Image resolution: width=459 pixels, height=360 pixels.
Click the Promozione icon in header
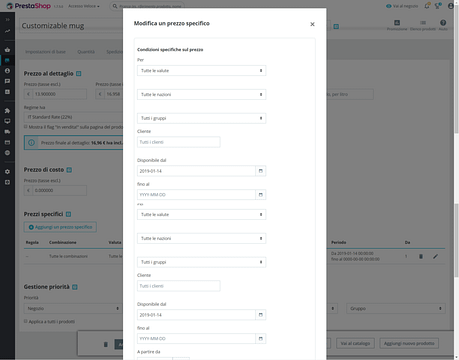click(397, 23)
